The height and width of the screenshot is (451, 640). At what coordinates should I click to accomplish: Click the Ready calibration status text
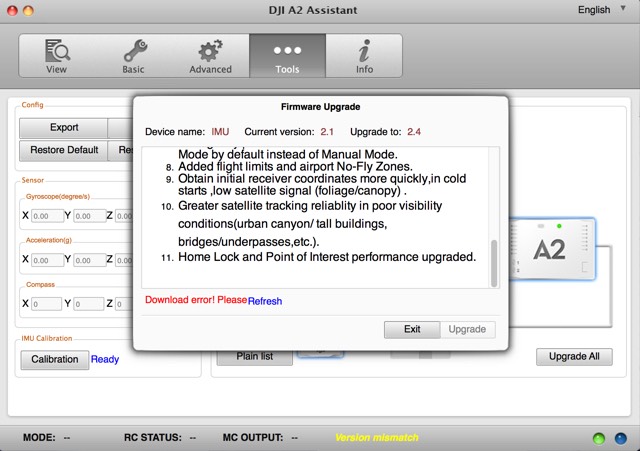(x=105, y=360)
